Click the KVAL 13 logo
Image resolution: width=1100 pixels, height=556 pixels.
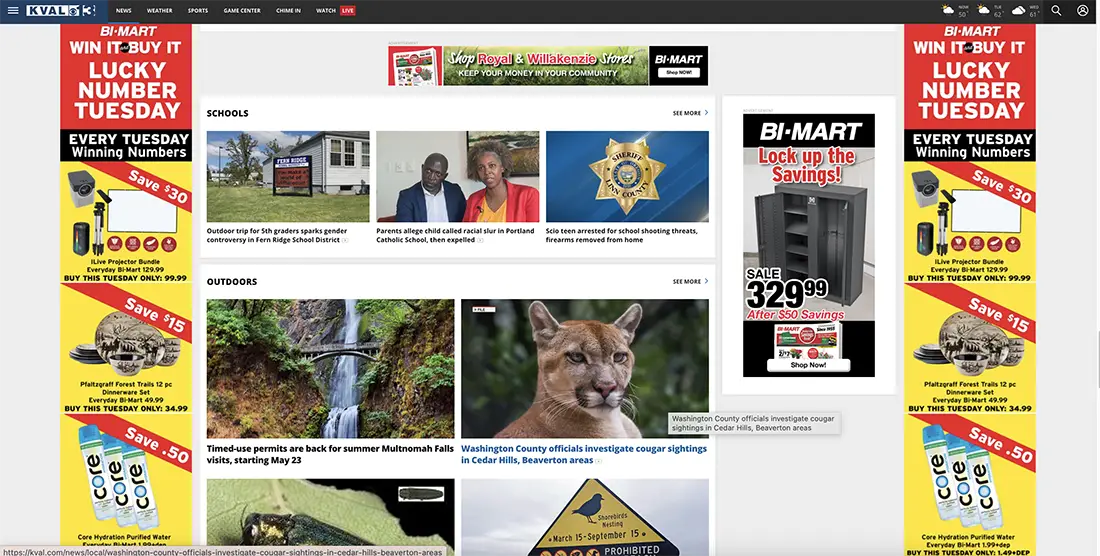(x=60, y=11)
